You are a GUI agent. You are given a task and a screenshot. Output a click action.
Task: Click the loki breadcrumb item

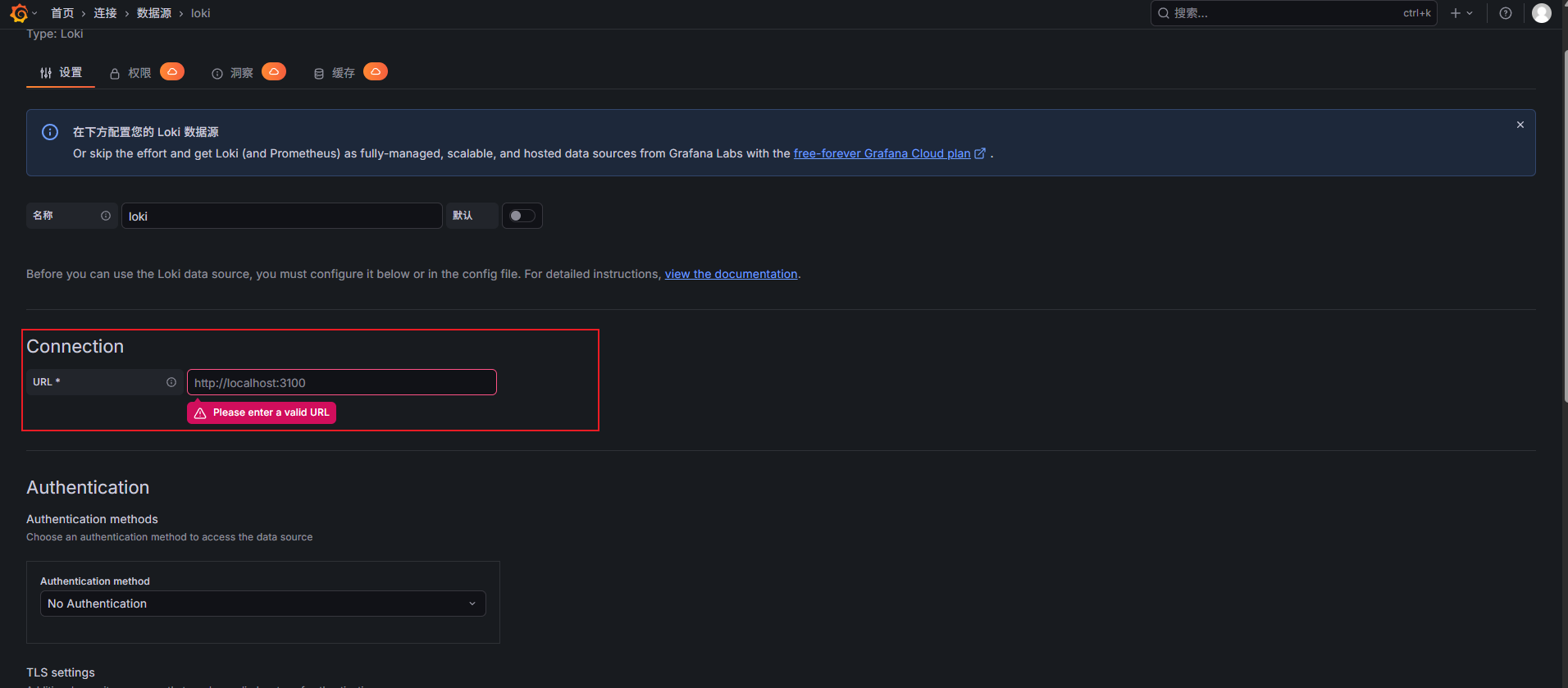point(201,13)
